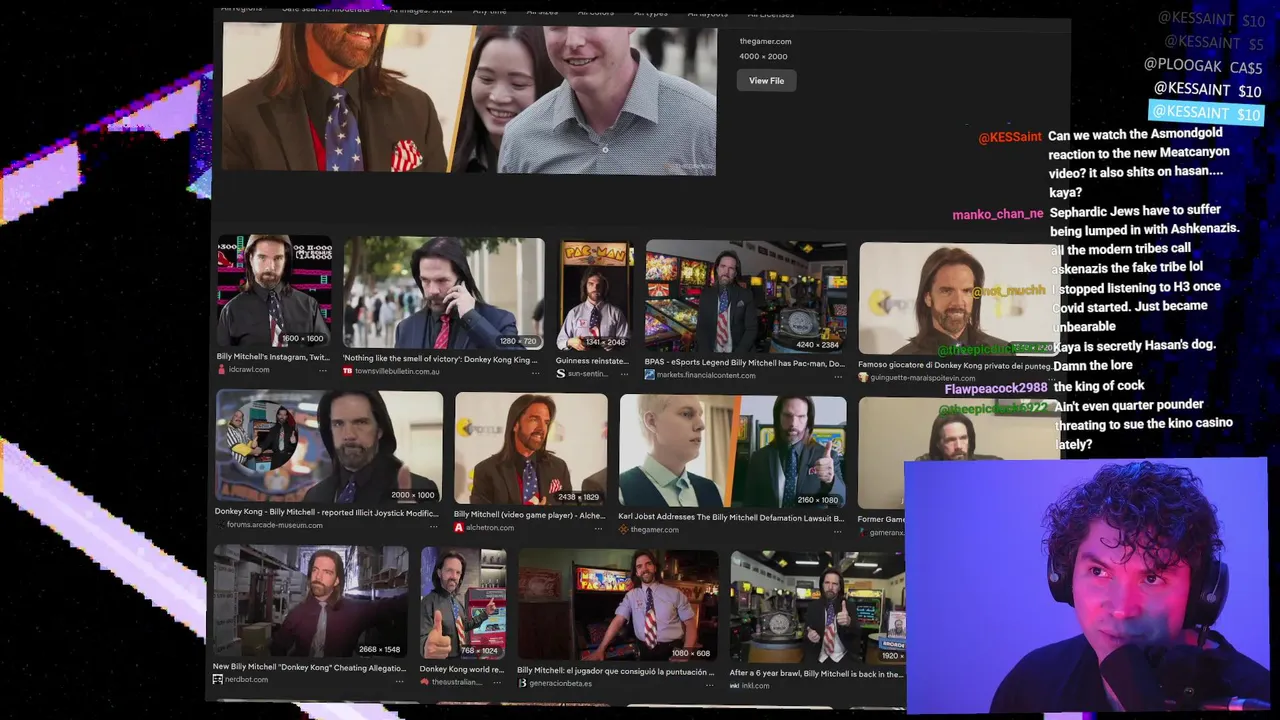Viewport: 1280px width, 720px height.
Task: Open 'reported Illicit Joystick Modific...' title link
Action: (327, 512)
